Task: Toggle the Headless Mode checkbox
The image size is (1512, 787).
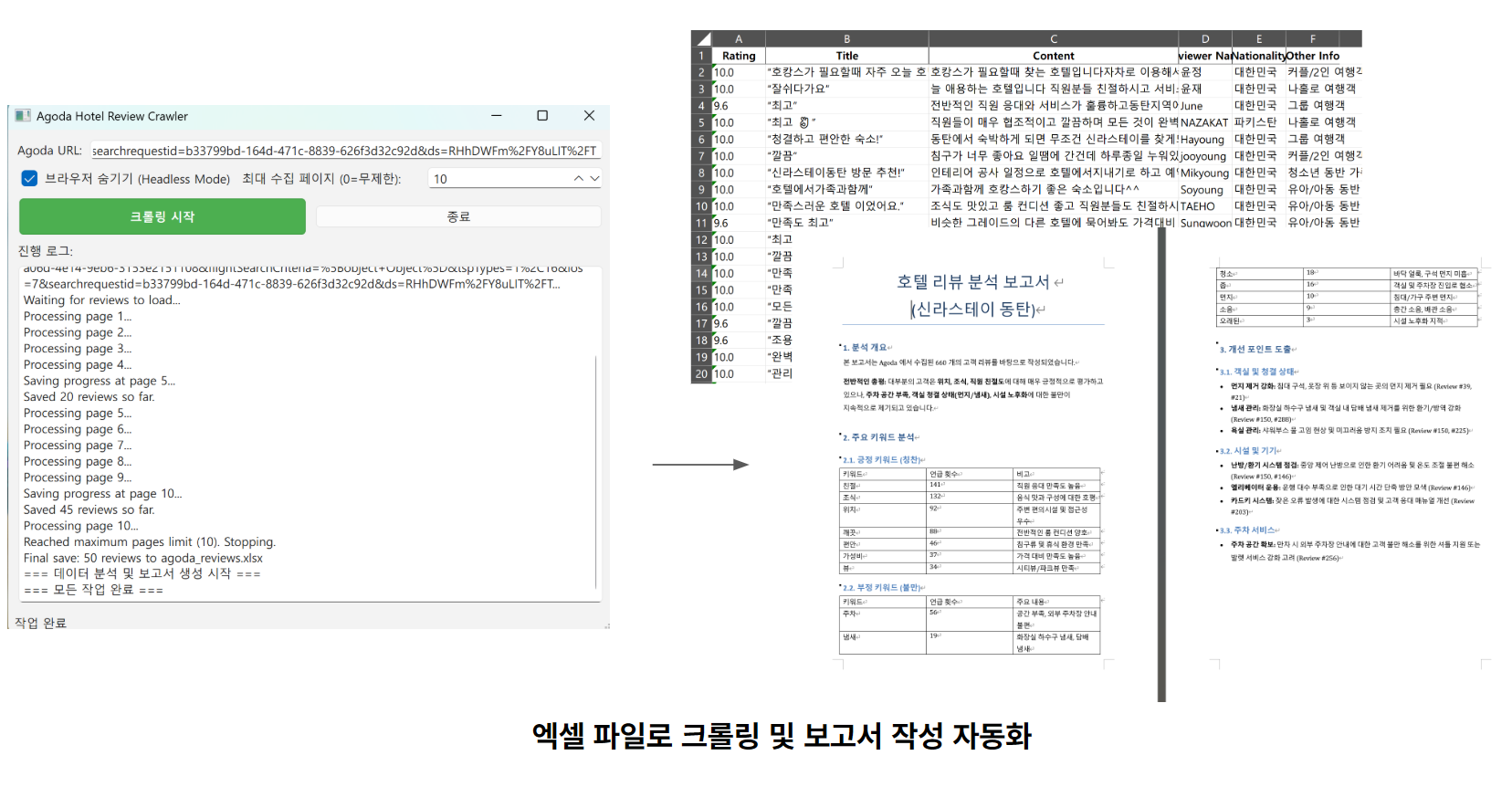Action: click(x=29, y=179)
